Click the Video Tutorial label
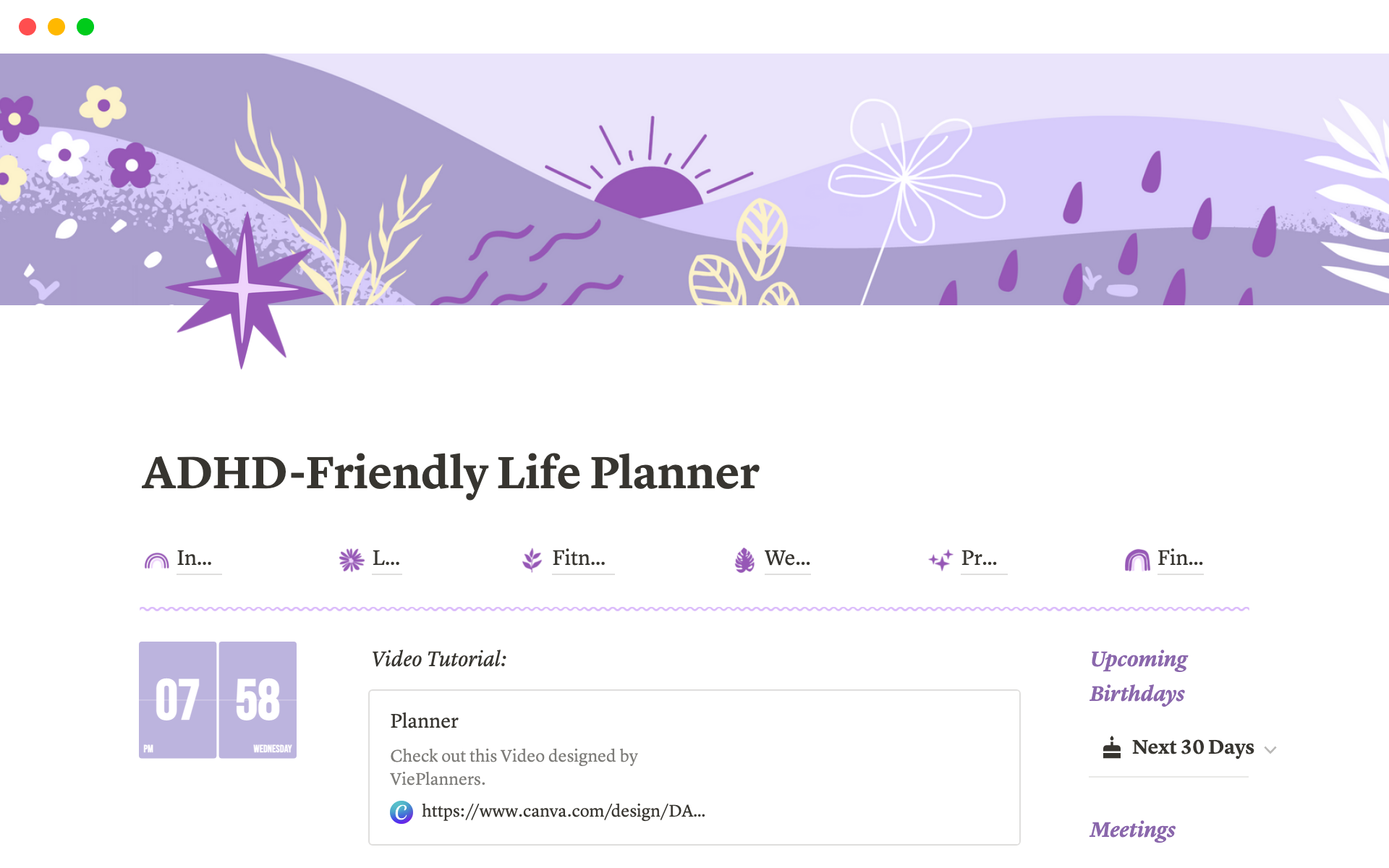The width and height of the screenshot is (1389, 868). (x=438, y=659)
